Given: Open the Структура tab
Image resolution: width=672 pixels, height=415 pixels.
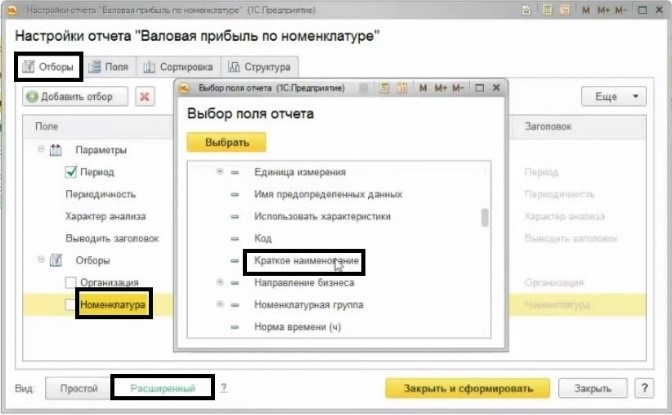Looking at the screenshot, I should (x=258, y=67).
